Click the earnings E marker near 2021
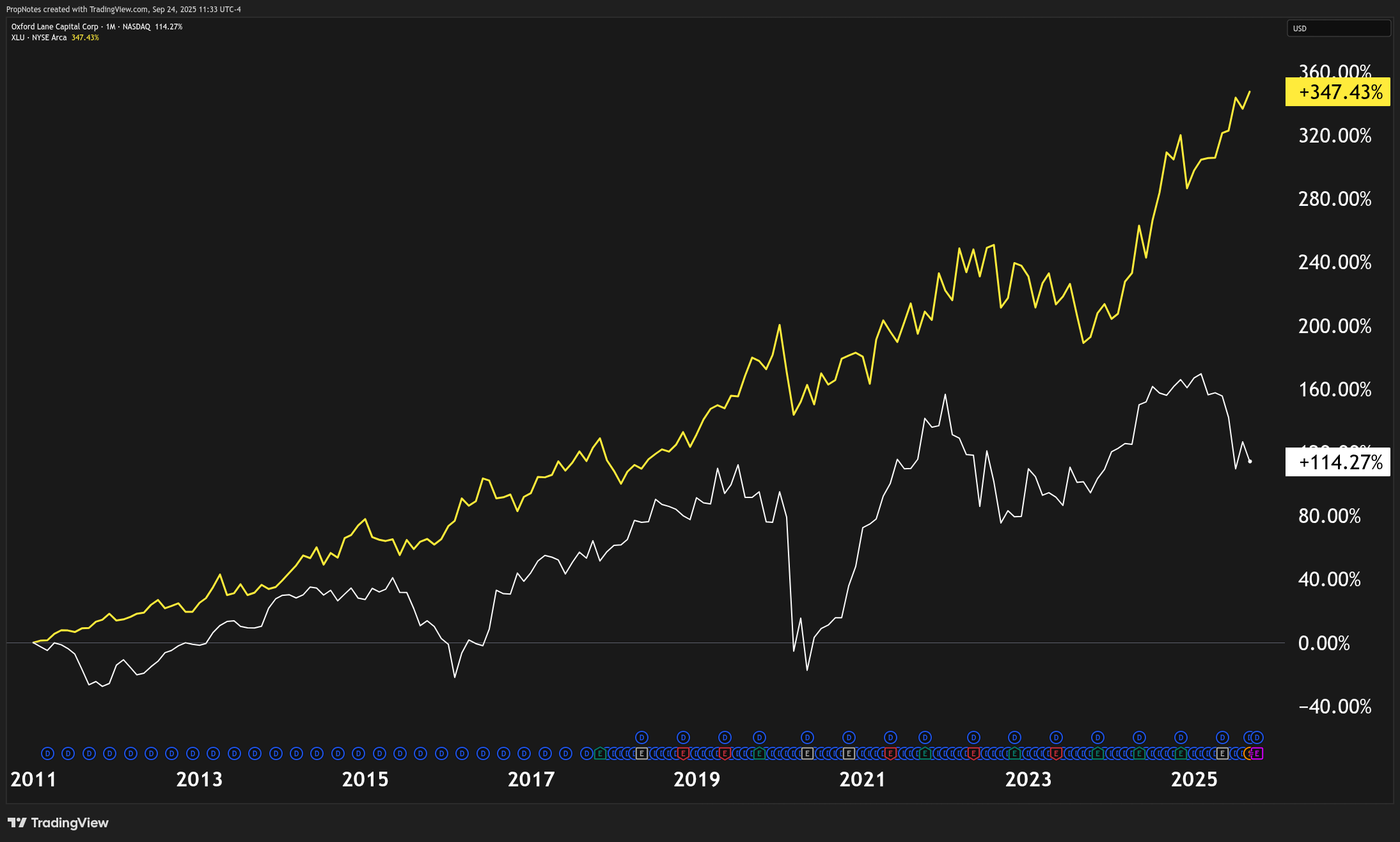The width and height of the screenshot is (1400, 842). pos(849,753)
